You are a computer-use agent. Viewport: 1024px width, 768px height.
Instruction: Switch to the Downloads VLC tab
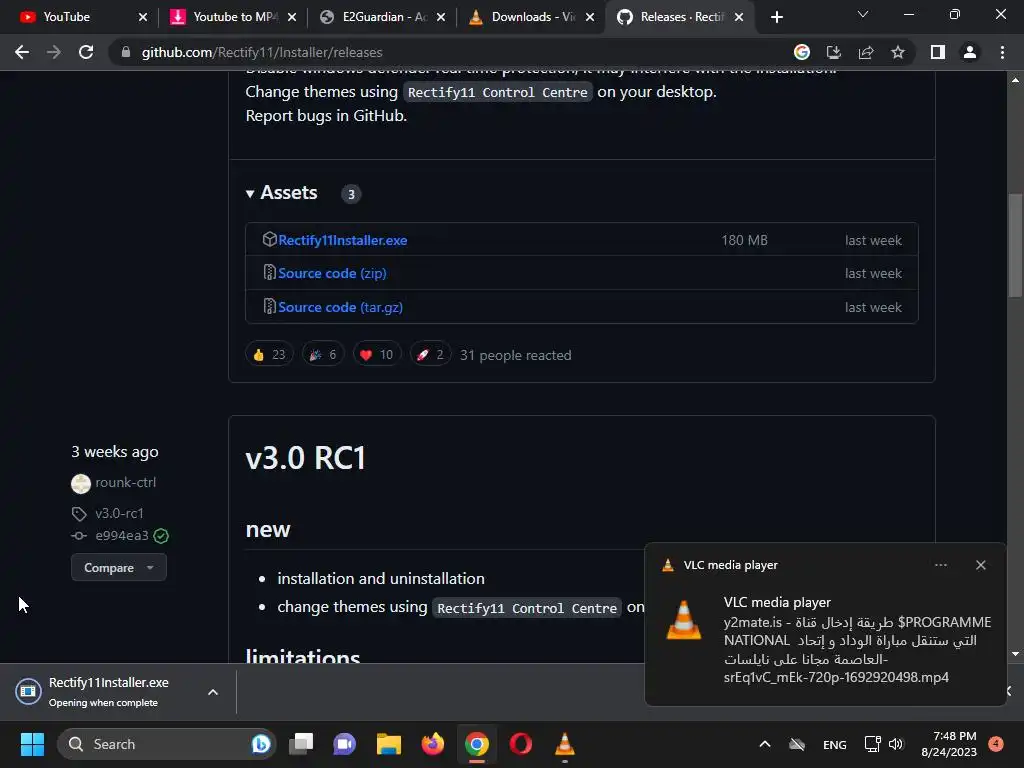(x=532, y=17)
